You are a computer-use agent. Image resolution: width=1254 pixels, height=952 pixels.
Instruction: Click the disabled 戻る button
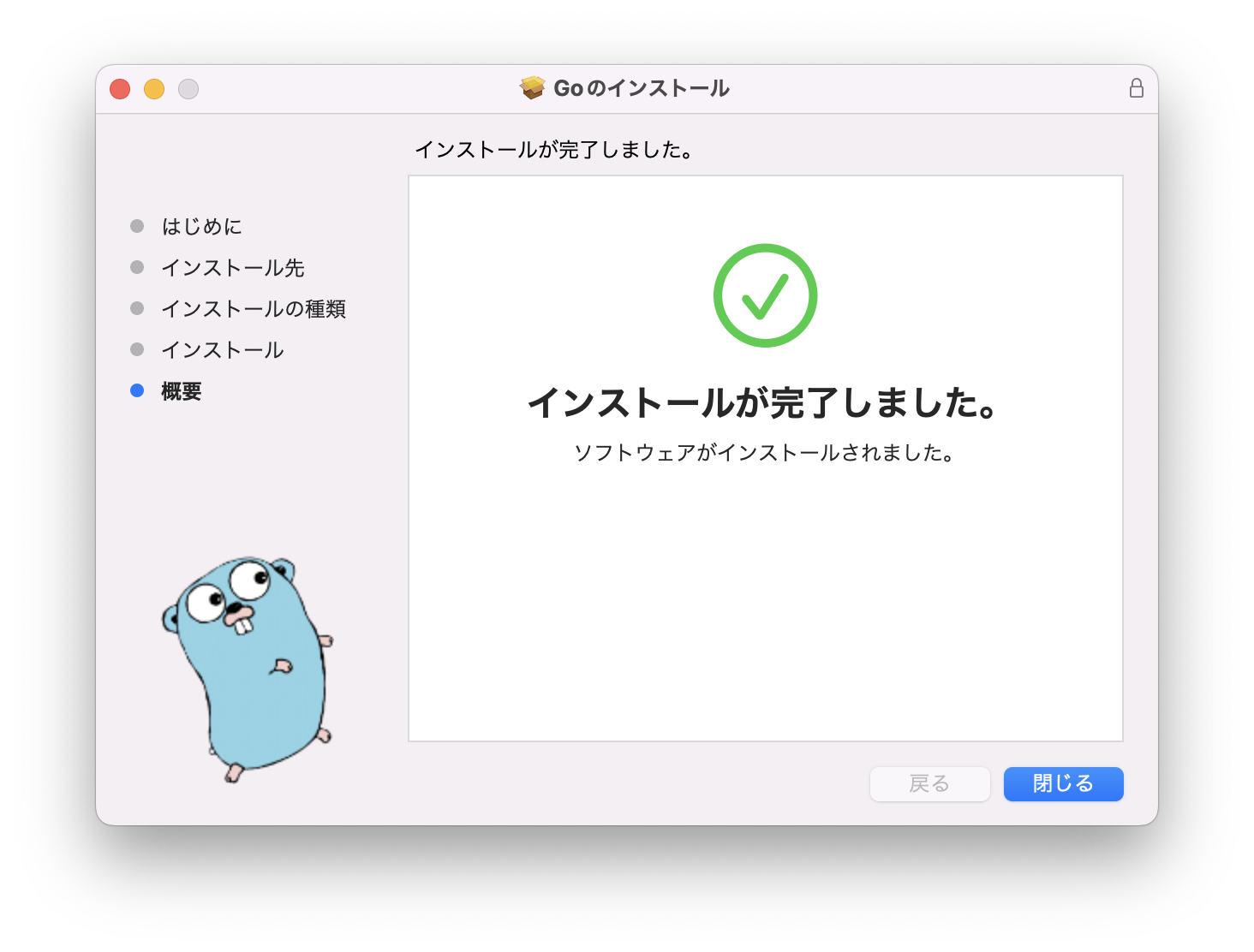929,783
